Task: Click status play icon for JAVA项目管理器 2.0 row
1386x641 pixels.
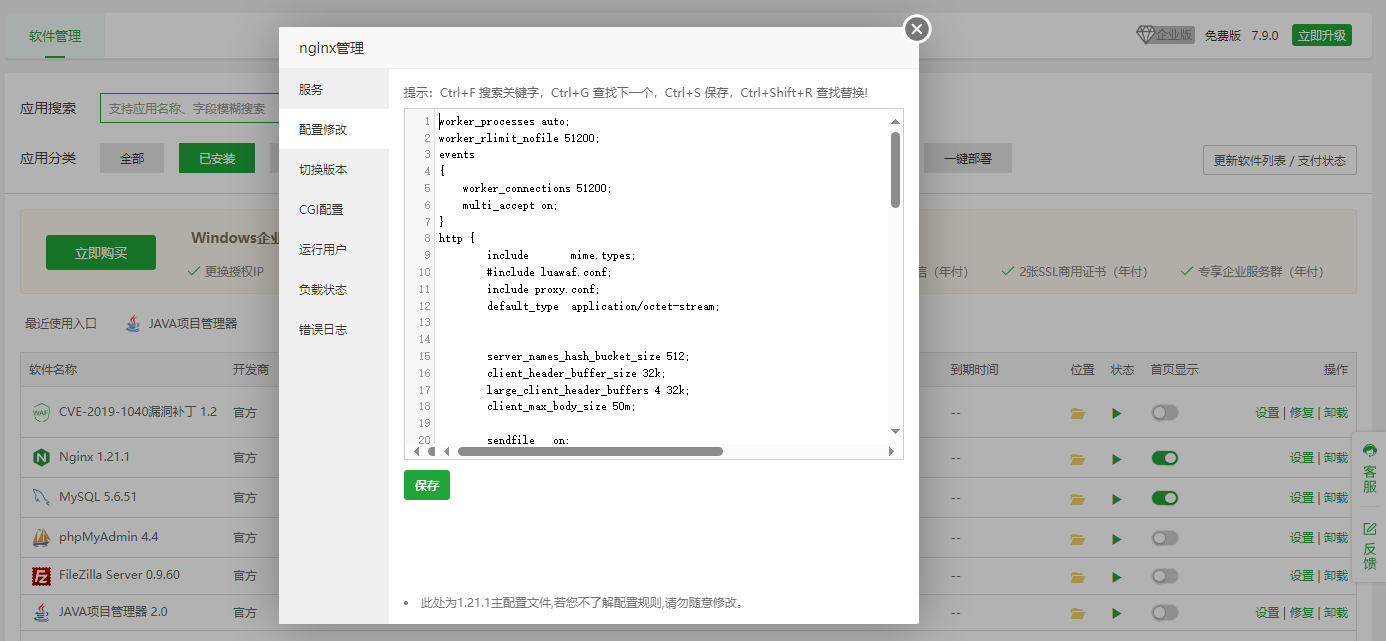Action: pyautogui.click(x=1117, y=613)
